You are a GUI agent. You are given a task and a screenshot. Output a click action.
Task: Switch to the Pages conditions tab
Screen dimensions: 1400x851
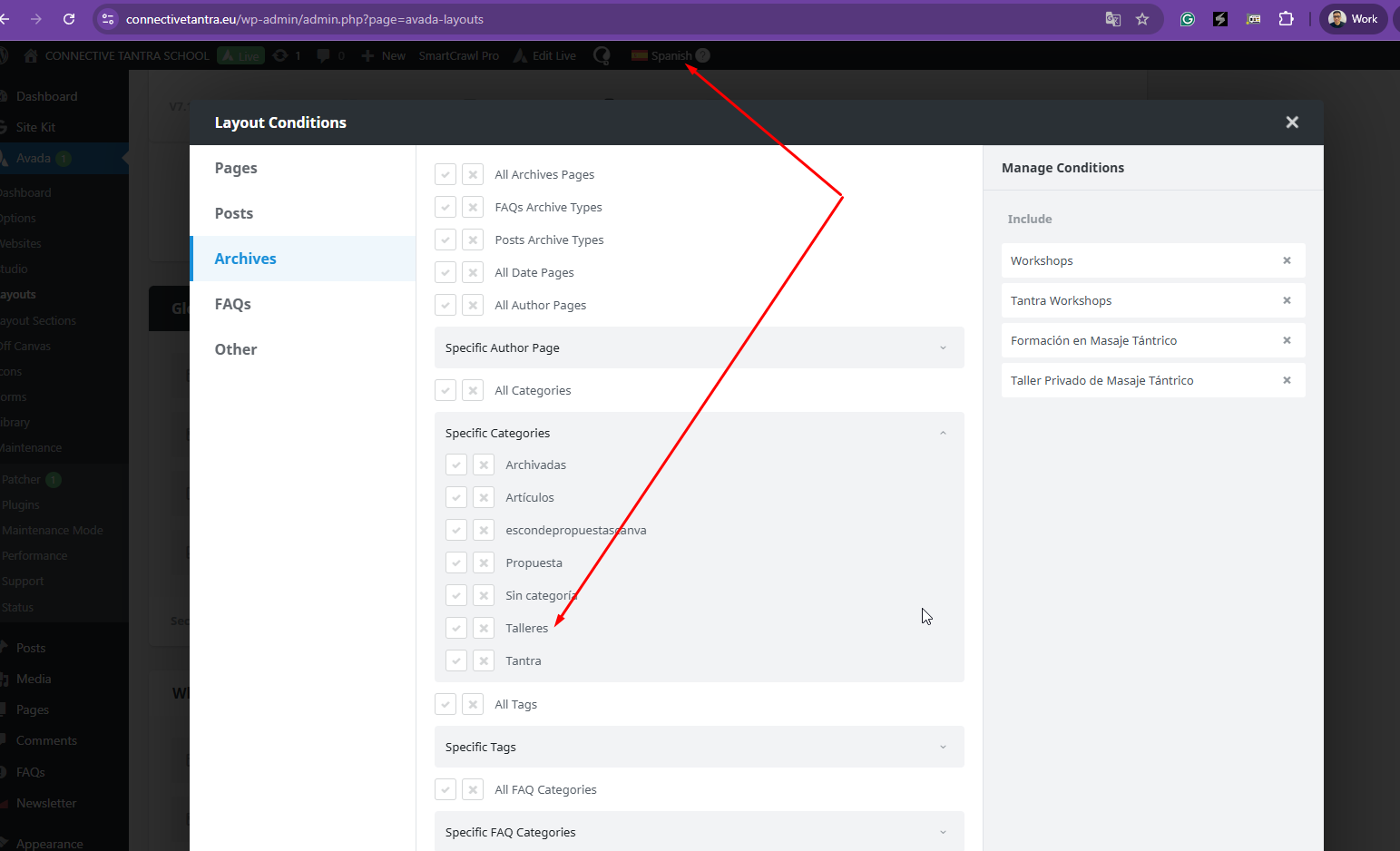236,168
